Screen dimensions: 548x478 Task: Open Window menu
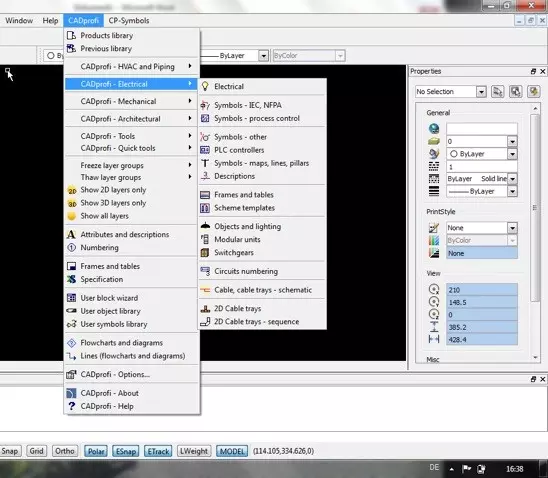tap(19, 21)
